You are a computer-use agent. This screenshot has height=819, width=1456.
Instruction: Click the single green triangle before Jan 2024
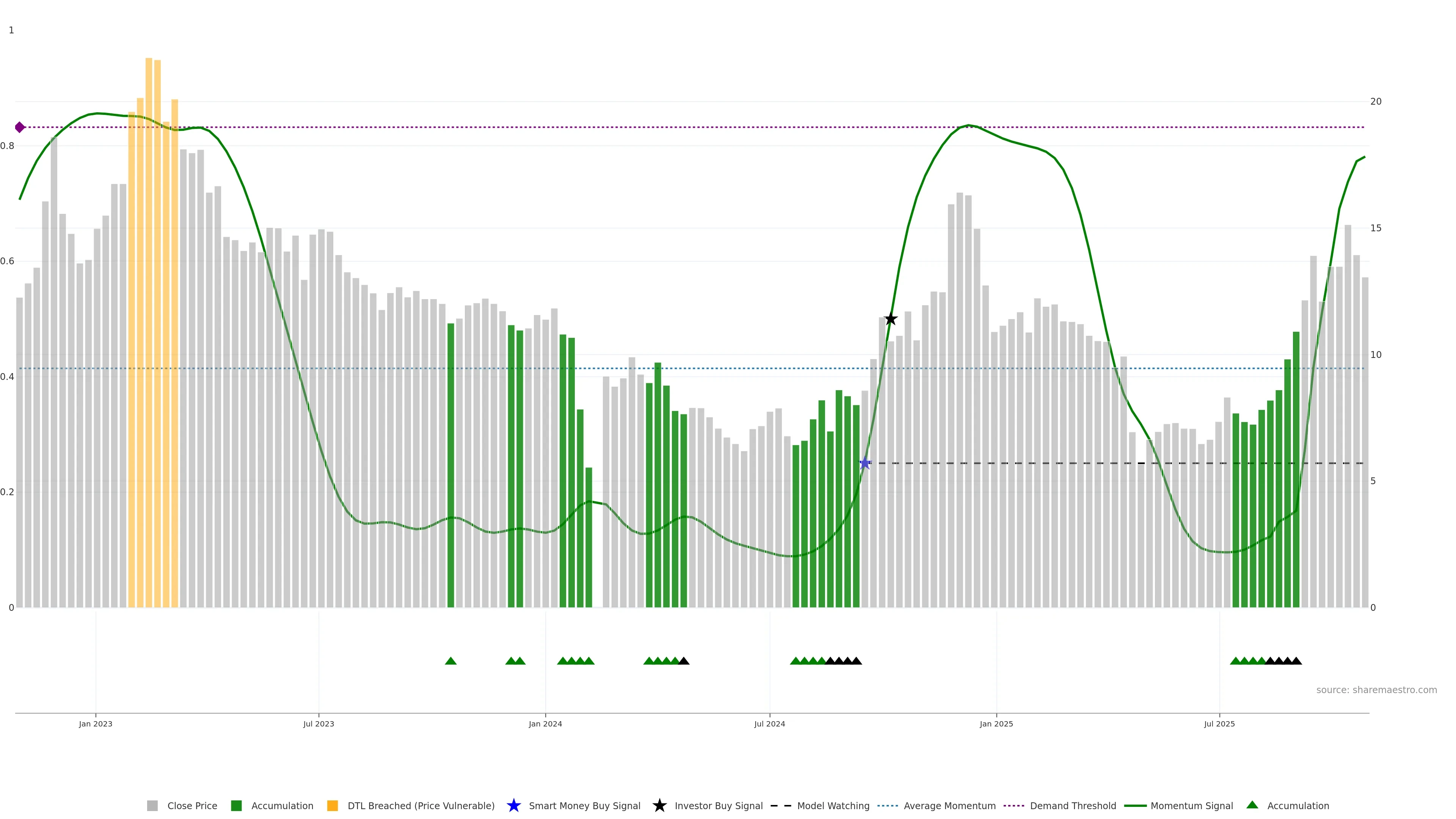point(450,661)
